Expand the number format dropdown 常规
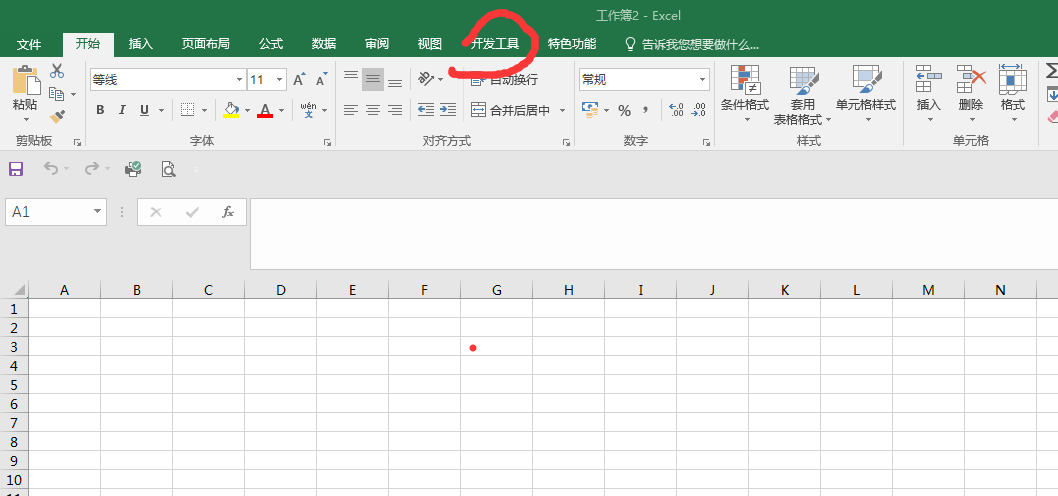This screenshot has width=1058, height=496. pyautogui.click(x=703, y=79)
